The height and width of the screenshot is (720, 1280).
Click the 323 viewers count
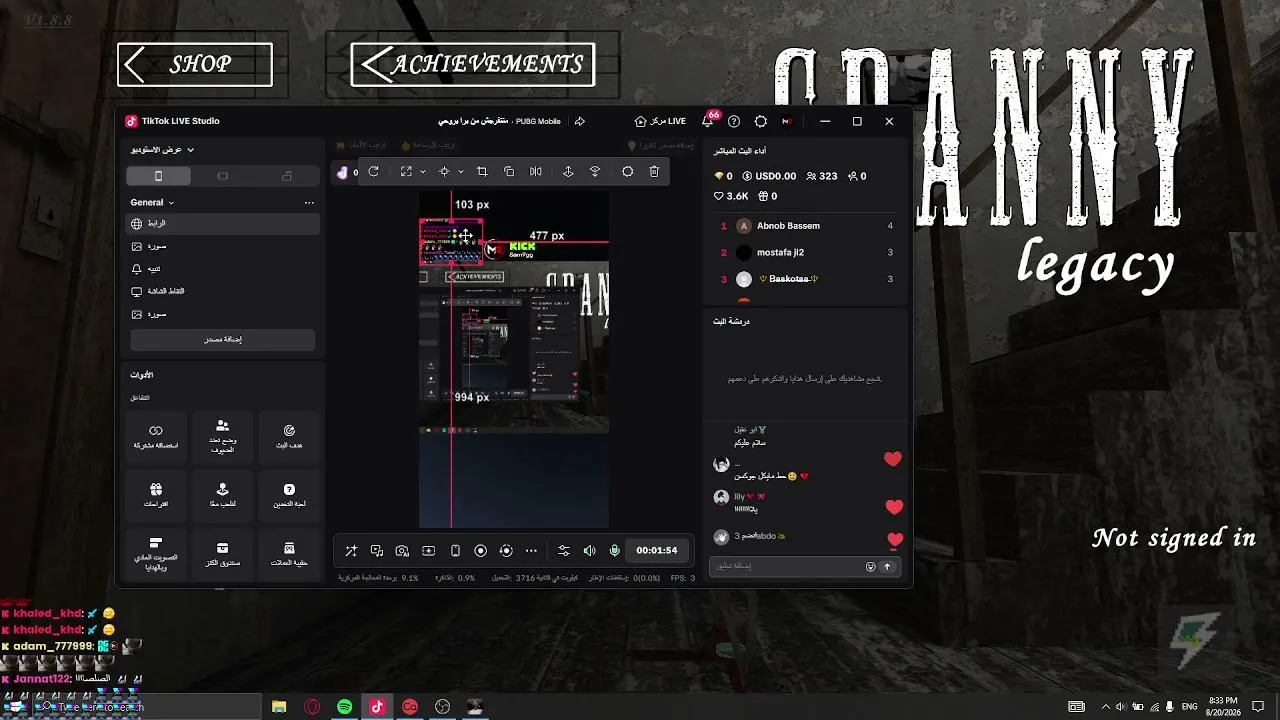tap(820, 176)
